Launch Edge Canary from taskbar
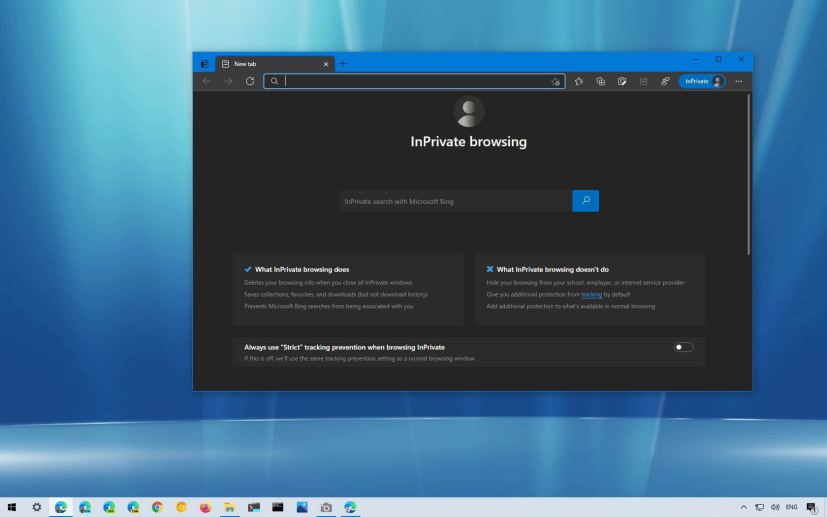This screenshot has width=827, height=517. coord(133,507)
